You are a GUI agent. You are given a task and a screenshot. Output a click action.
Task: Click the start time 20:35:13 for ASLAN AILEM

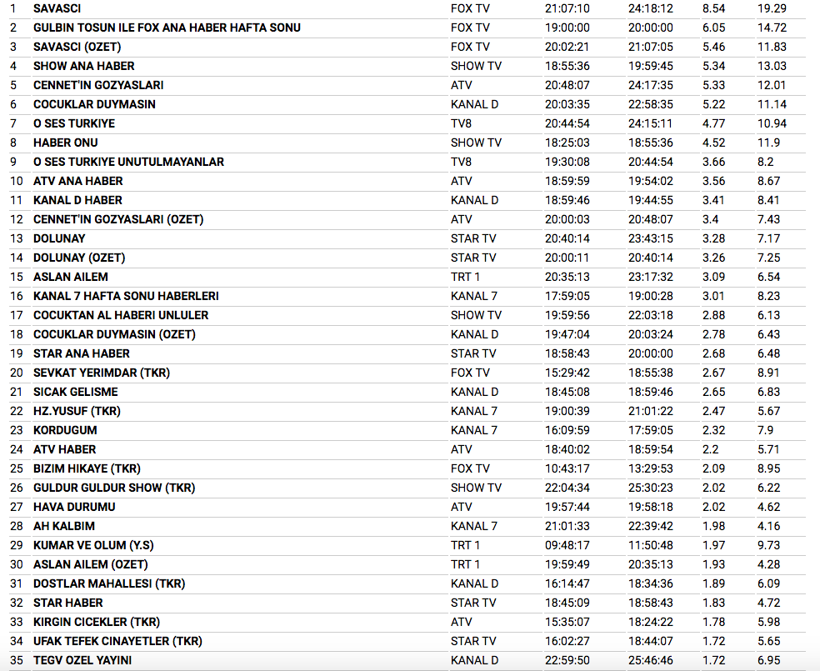click(566, 277)
